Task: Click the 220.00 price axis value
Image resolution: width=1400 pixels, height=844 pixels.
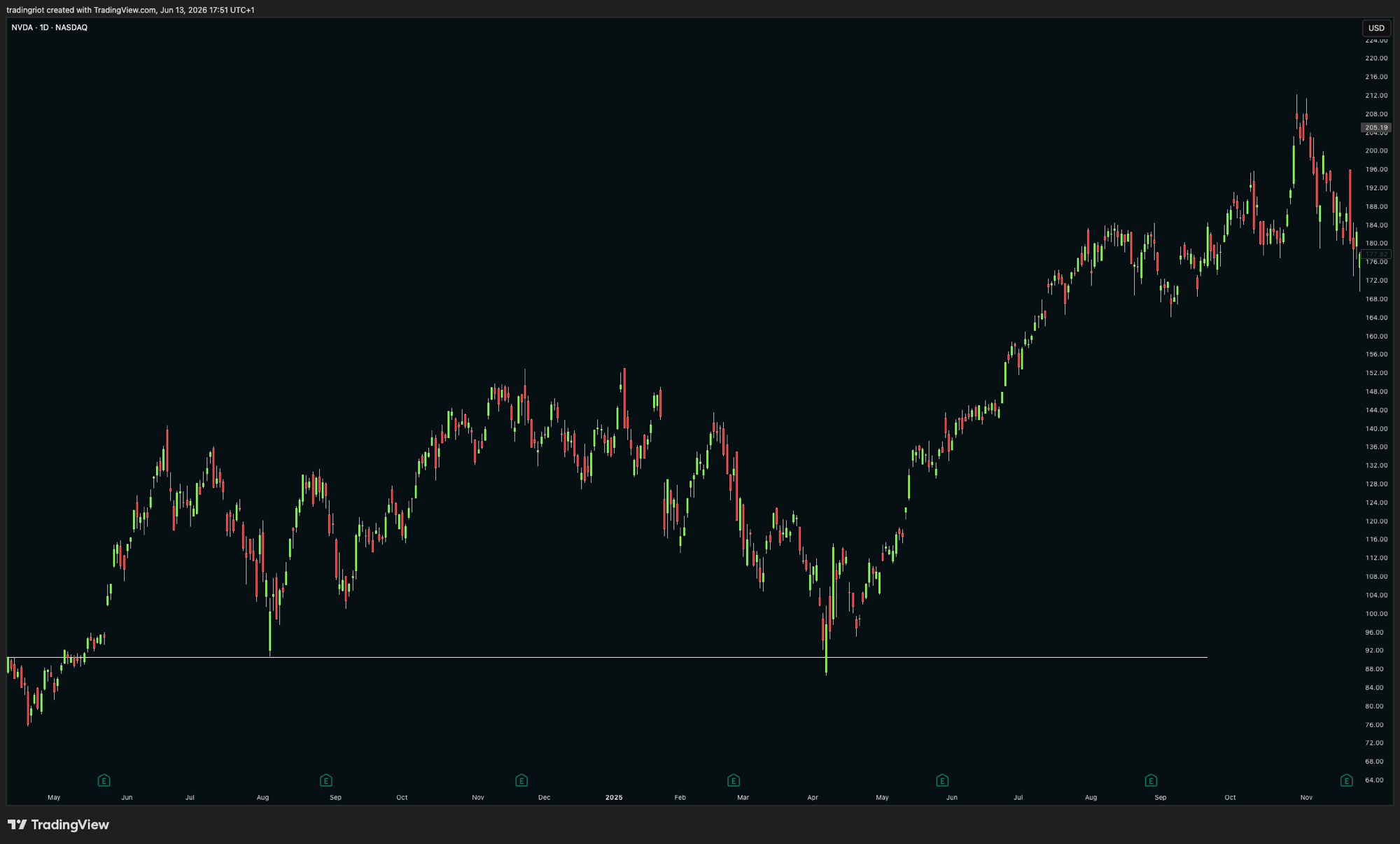Action: coord(1376,58)
